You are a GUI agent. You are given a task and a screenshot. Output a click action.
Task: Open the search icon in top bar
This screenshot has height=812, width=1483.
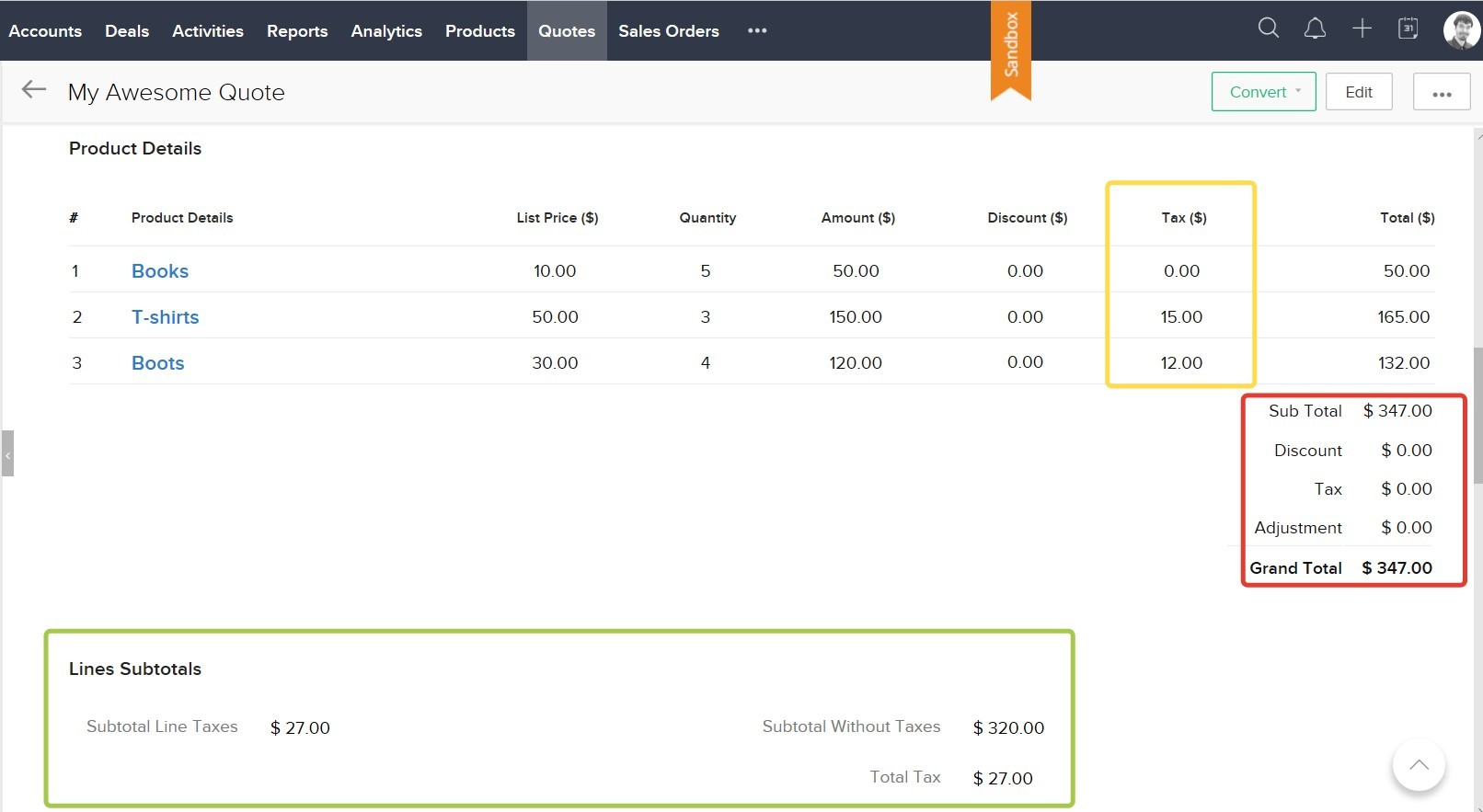[1269, 29]
